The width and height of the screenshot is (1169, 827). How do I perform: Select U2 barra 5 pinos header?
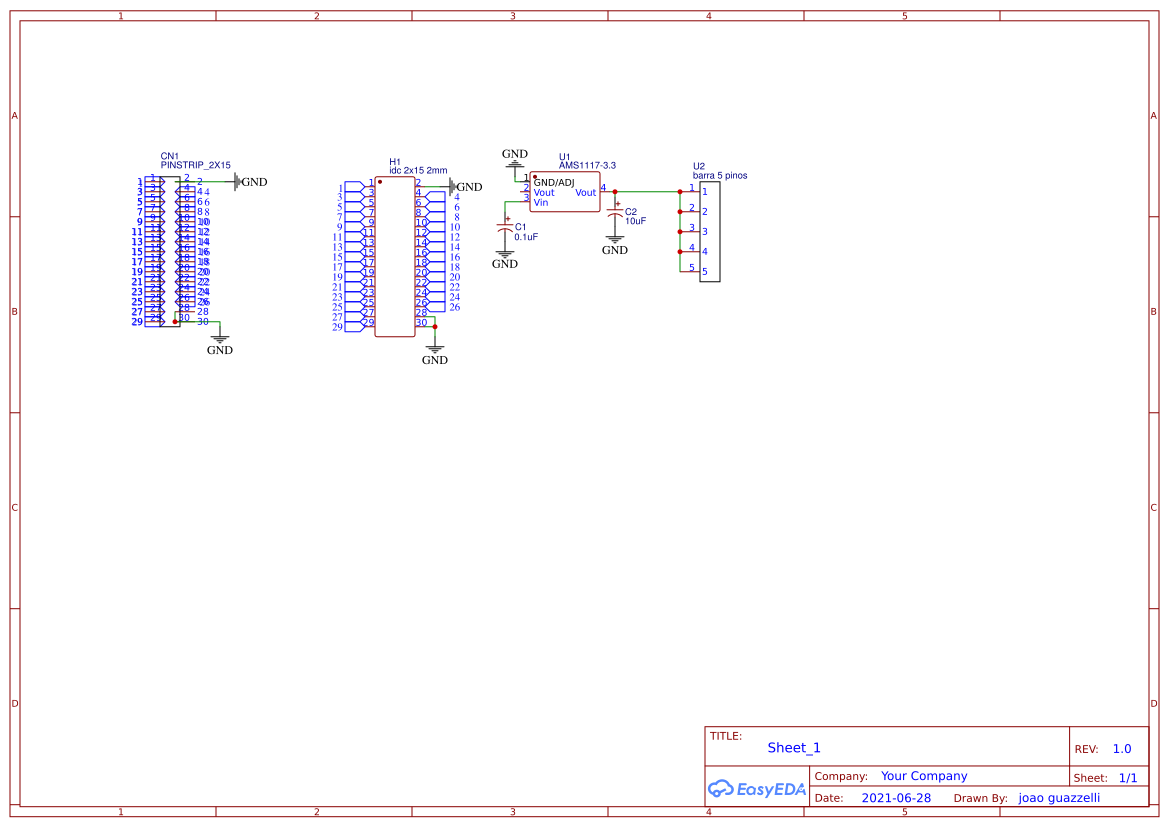coord(710,231)
